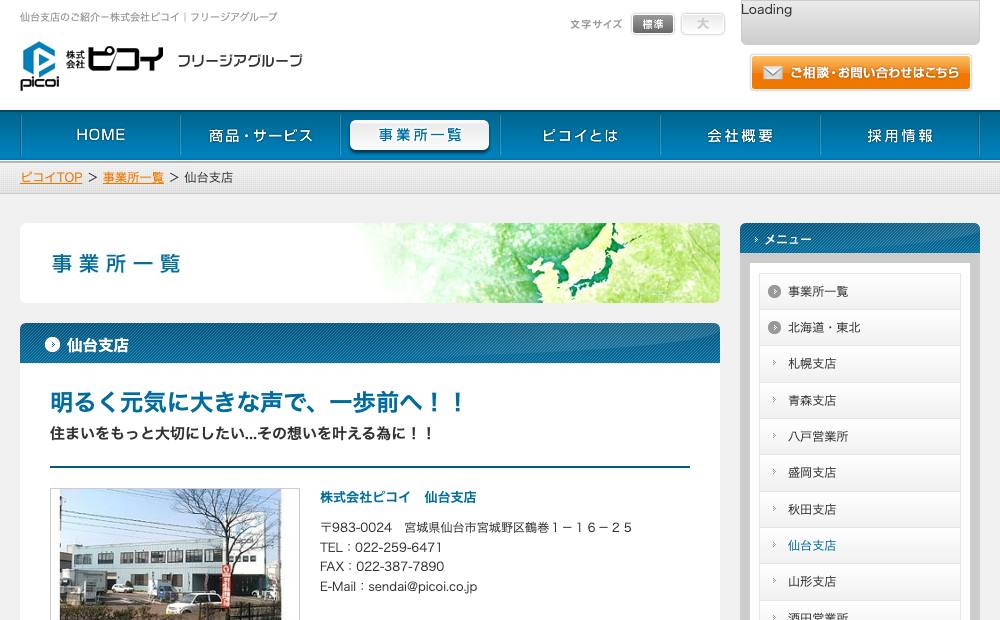Click the envelope icon on contact button
Image resolution: width=1000 pixels, height=620 pixels.
(x=772, y=73)
